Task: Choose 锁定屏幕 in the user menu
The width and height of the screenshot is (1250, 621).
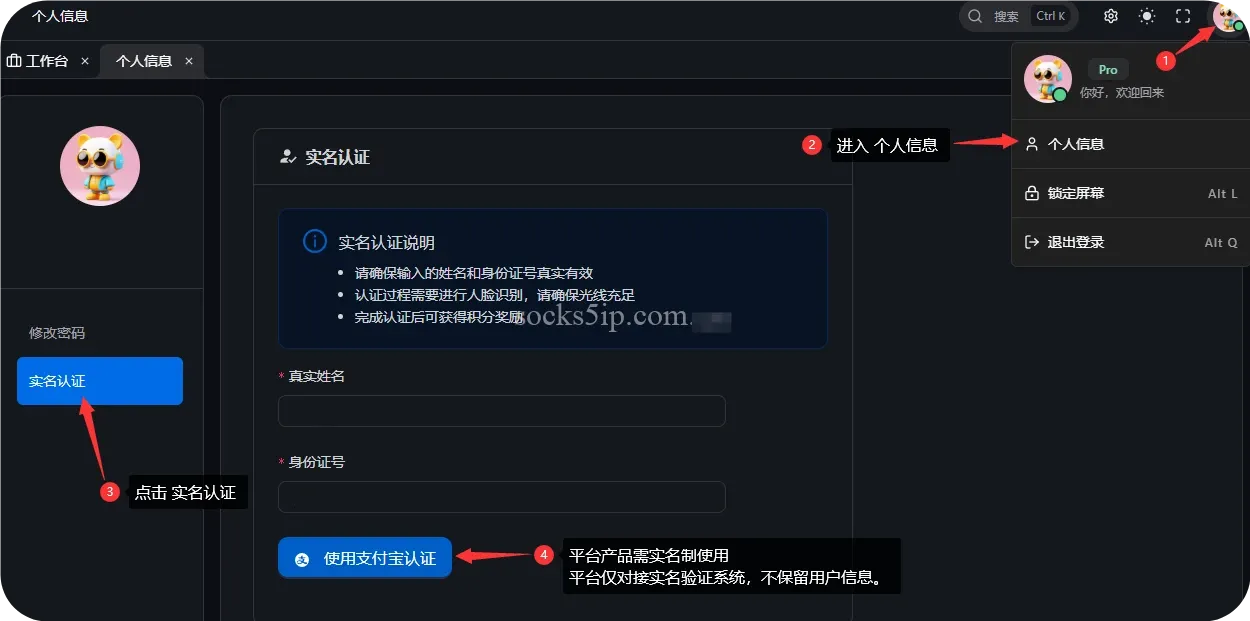Action: pyautogui.click(x=1131, y=193)
